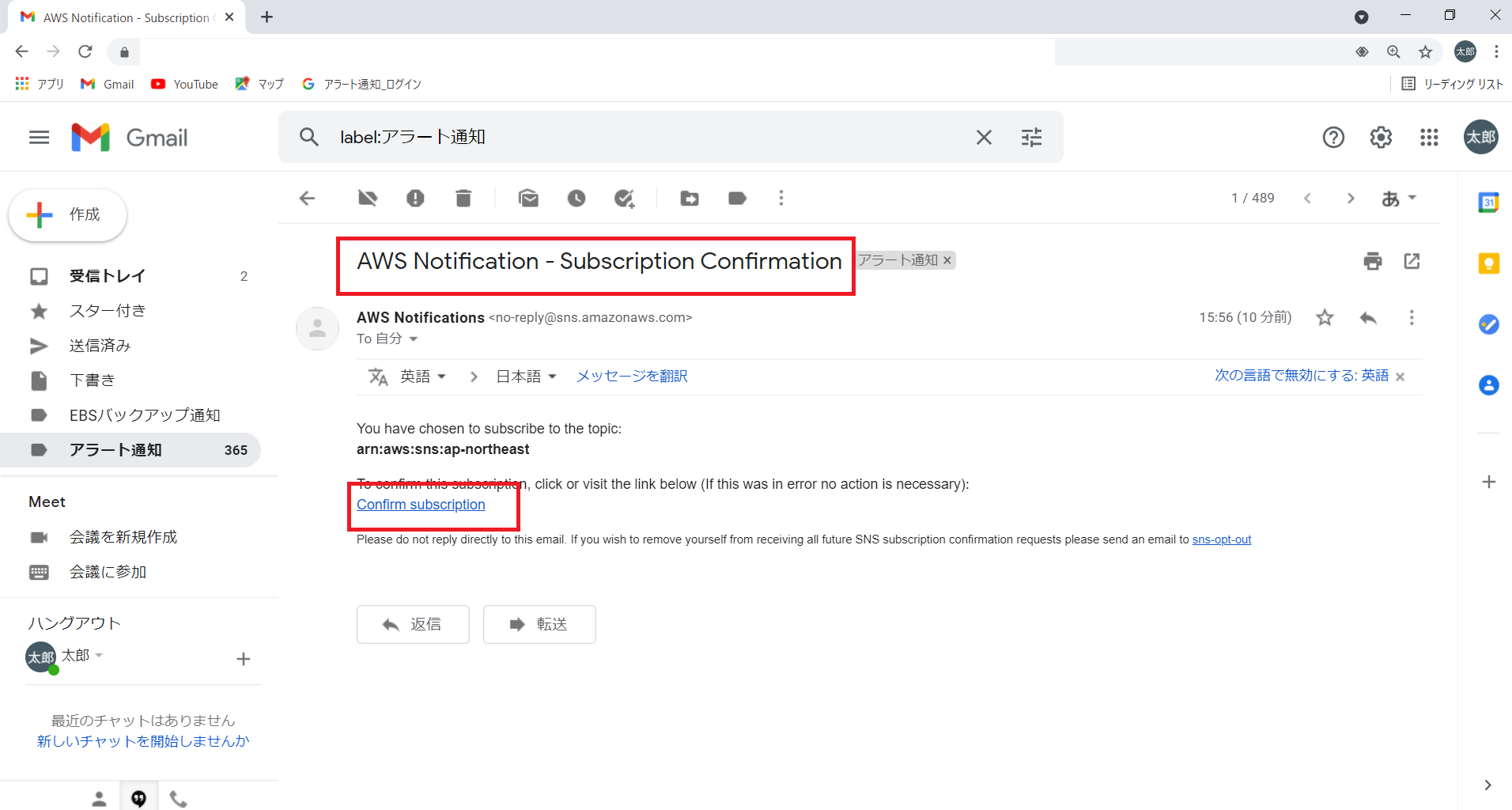This screenshot has height=810, width=1512.
Task: Star the AWS Notifications message
Action: [x=1325, y=318]
